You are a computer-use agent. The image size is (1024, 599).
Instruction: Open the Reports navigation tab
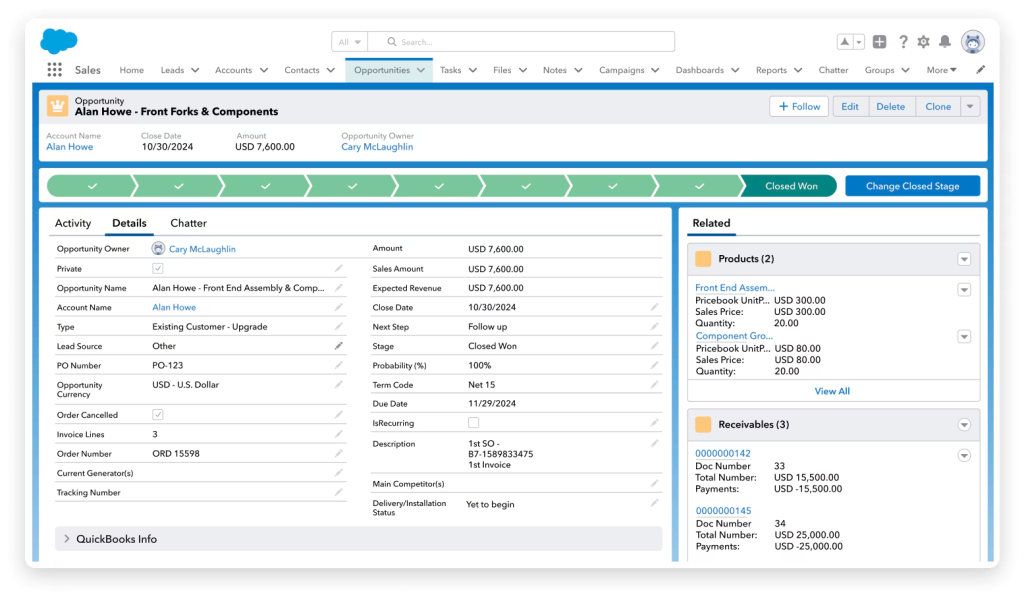tap(771, 70)
